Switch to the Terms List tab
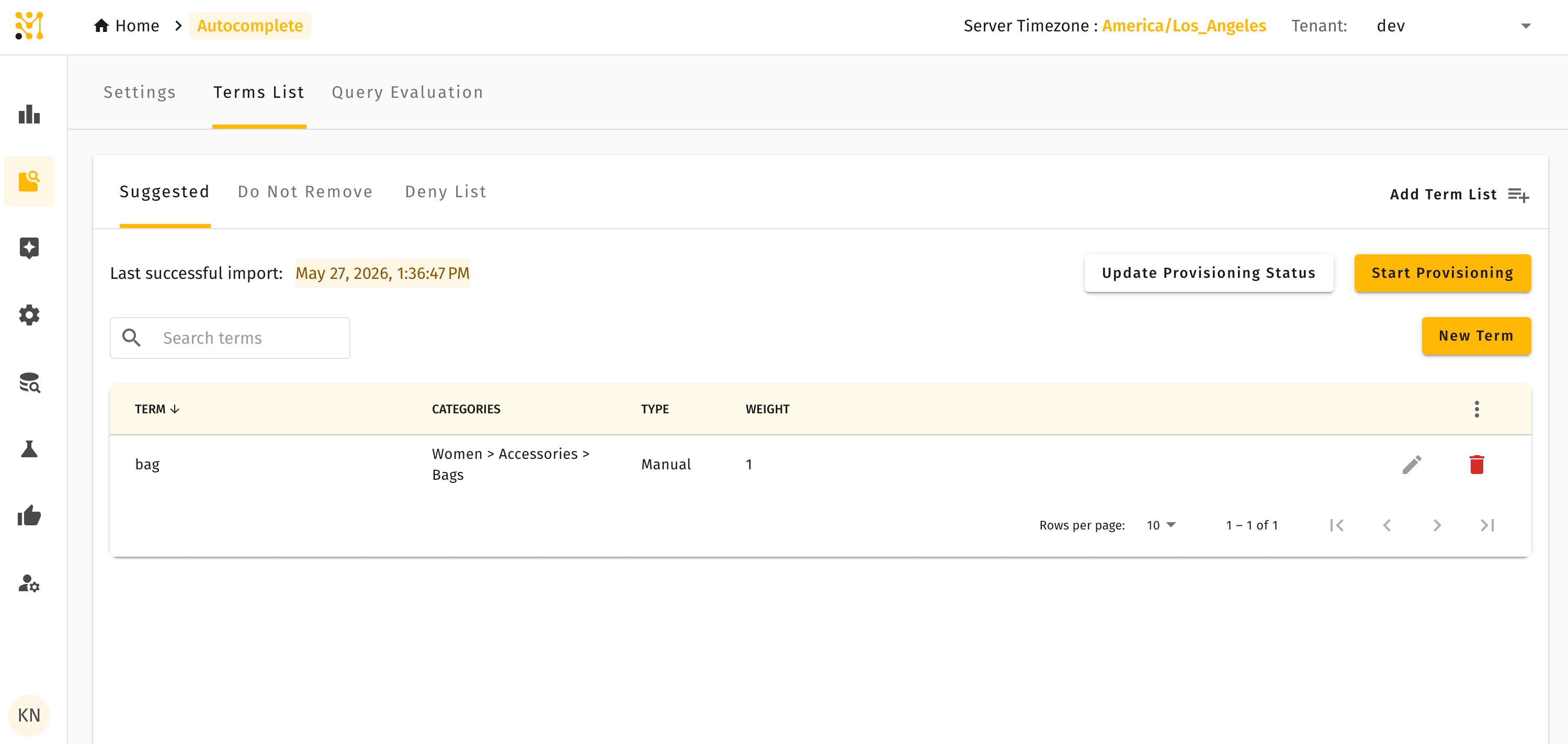The height and width of the screenshot is (744, 1568). click(x=259, y=92)
